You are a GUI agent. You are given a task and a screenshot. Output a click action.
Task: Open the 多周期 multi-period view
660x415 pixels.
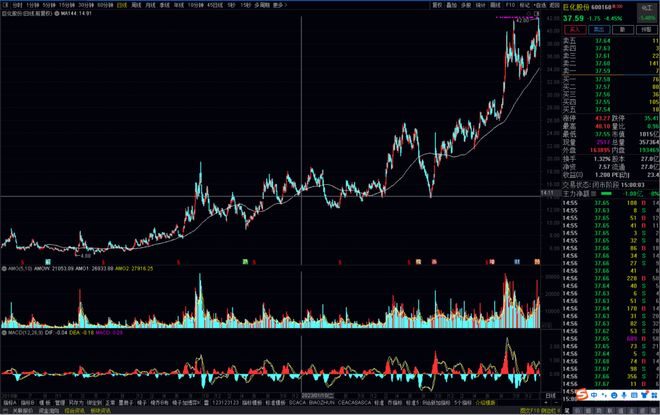pos(262,5)
